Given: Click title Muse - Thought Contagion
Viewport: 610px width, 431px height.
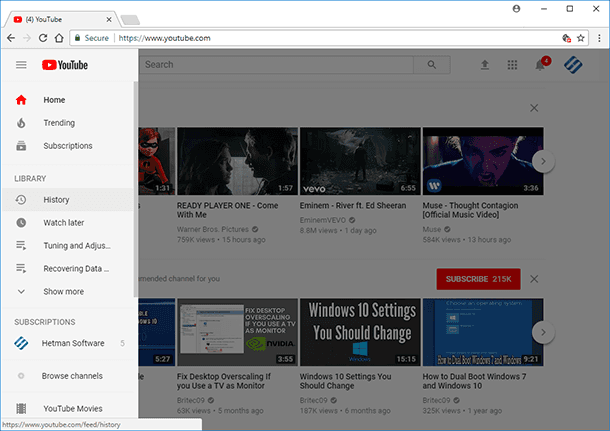Looking at the screenshot, I should coord(470,210).
